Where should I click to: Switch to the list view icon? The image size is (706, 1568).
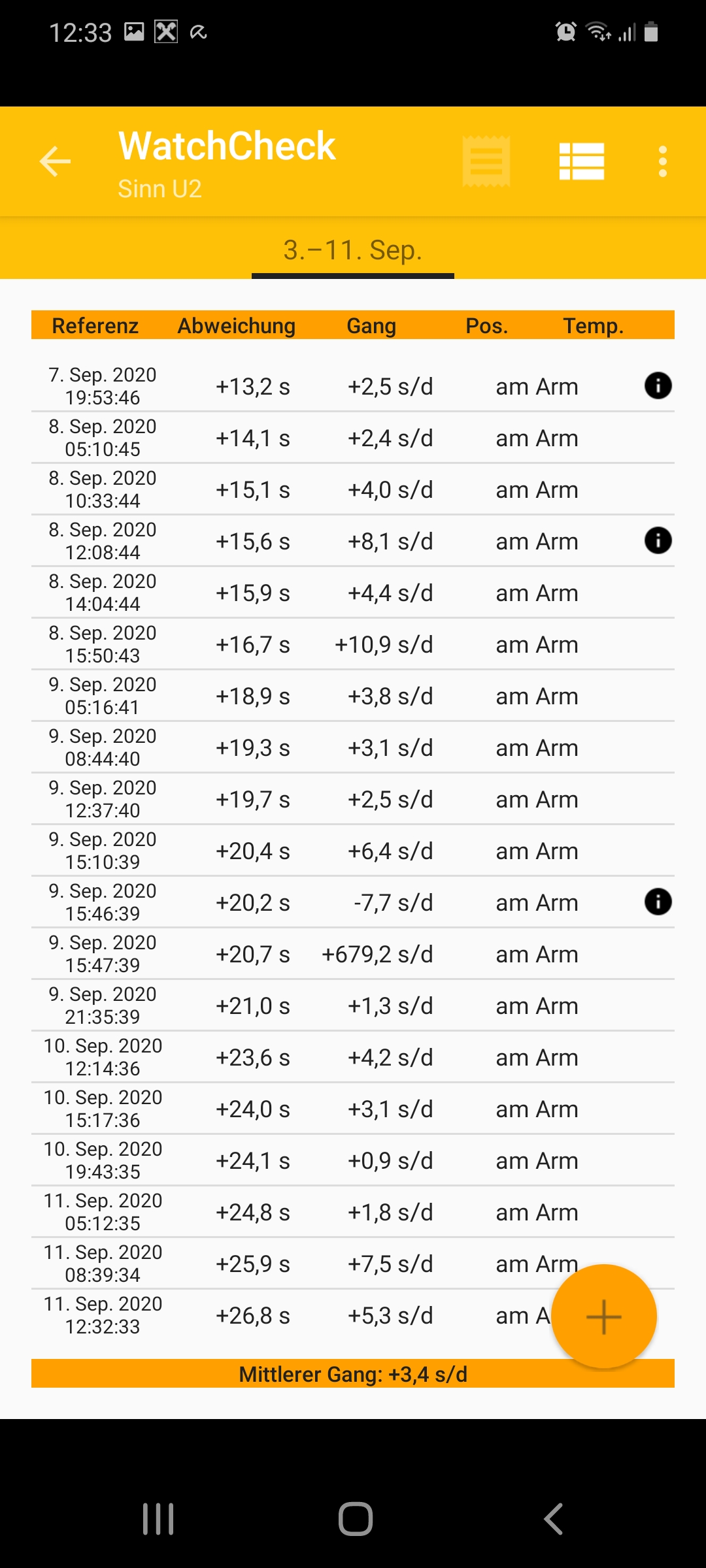tap(581, 161)
